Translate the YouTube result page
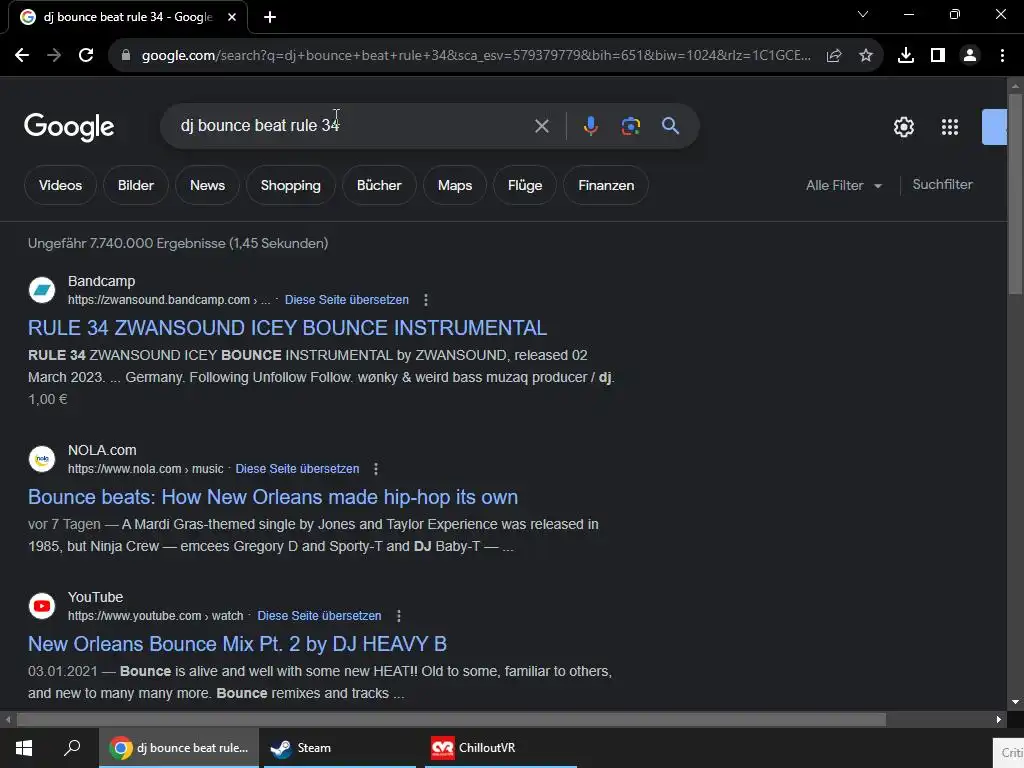Image resolution: width=1024 pixels, height=768 pixels. tap(319, 616)
